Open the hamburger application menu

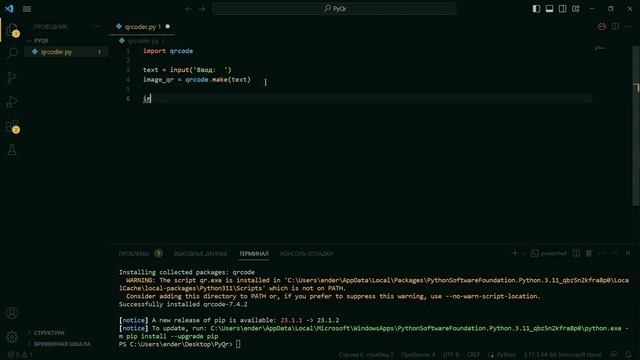(27, 9)
